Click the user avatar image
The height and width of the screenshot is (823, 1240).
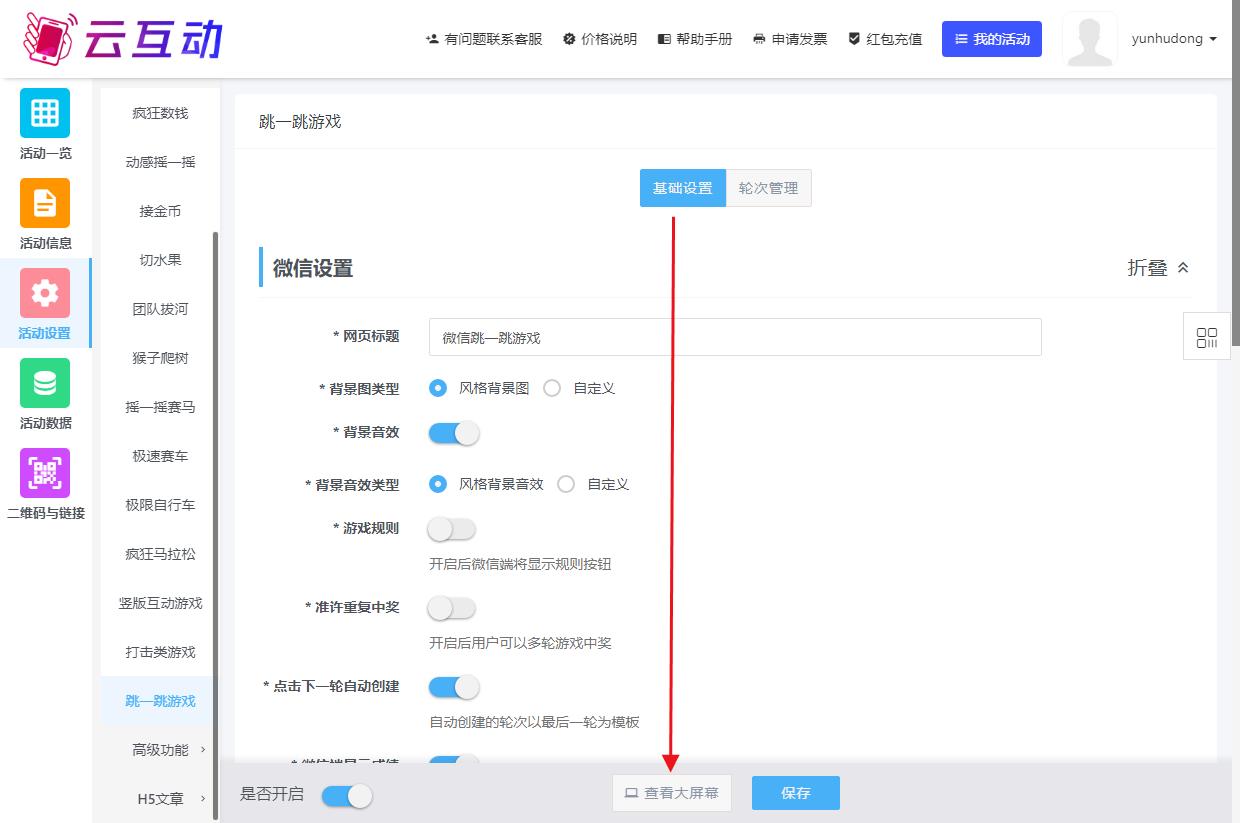click(1090, 39)
